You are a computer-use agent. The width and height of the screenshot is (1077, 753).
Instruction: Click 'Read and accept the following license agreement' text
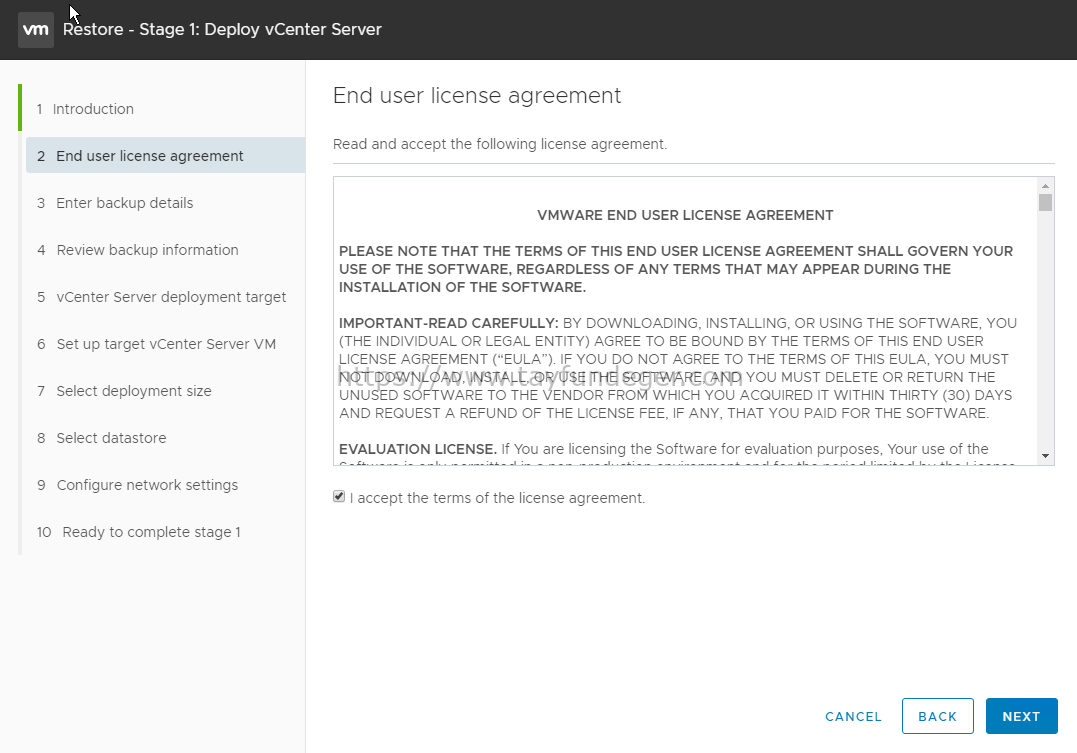(500, 144)
